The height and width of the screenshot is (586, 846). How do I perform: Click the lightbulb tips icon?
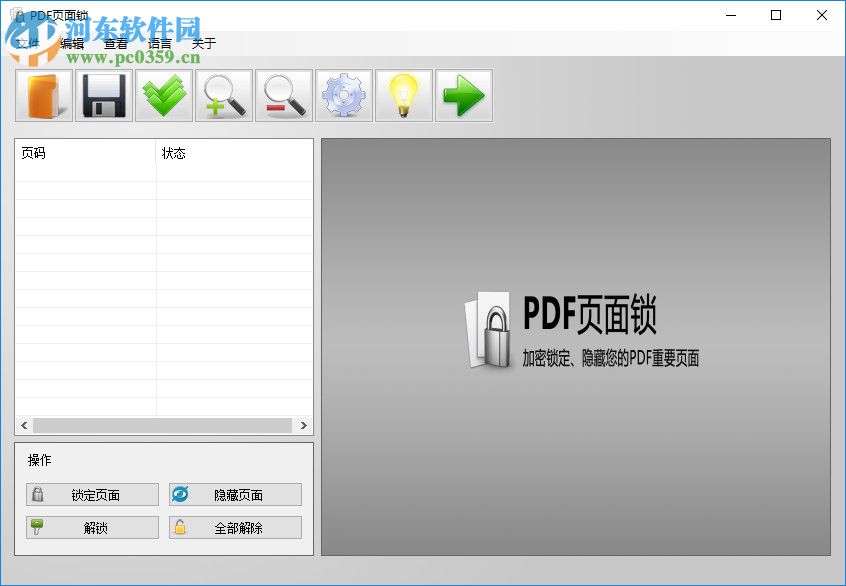[403, 95]
